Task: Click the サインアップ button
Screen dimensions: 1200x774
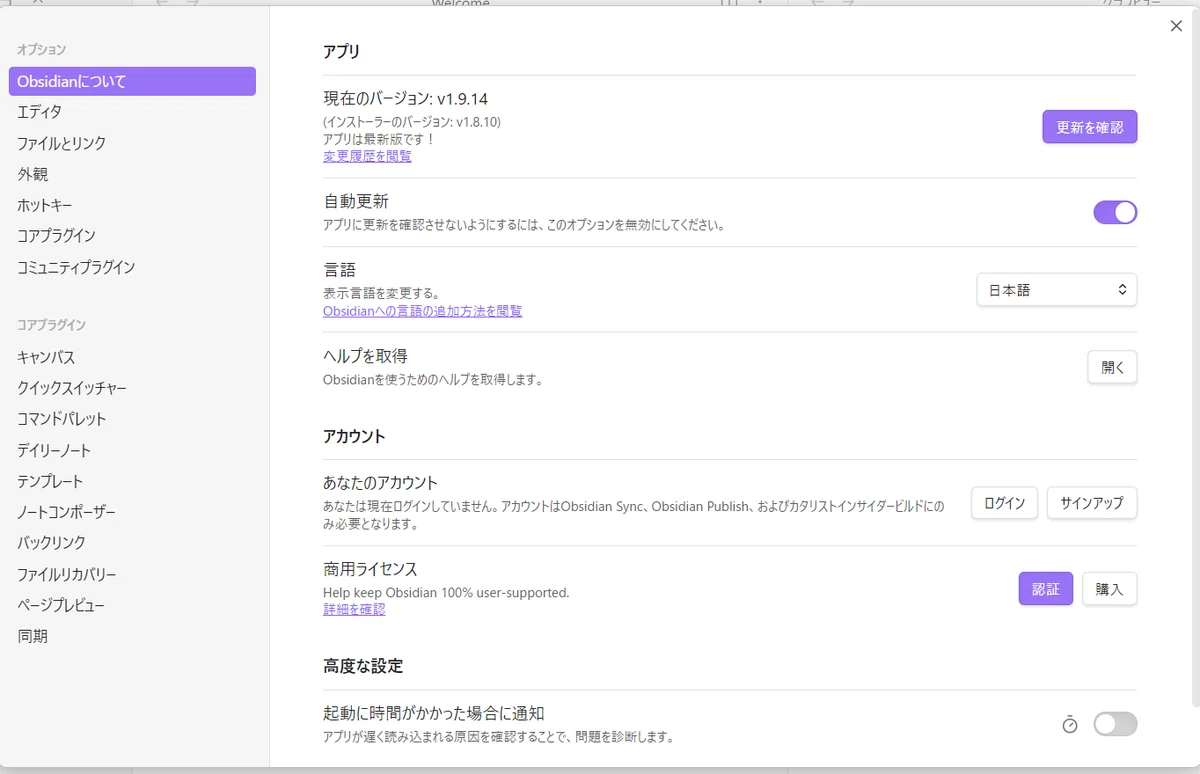Action: 1092,503
